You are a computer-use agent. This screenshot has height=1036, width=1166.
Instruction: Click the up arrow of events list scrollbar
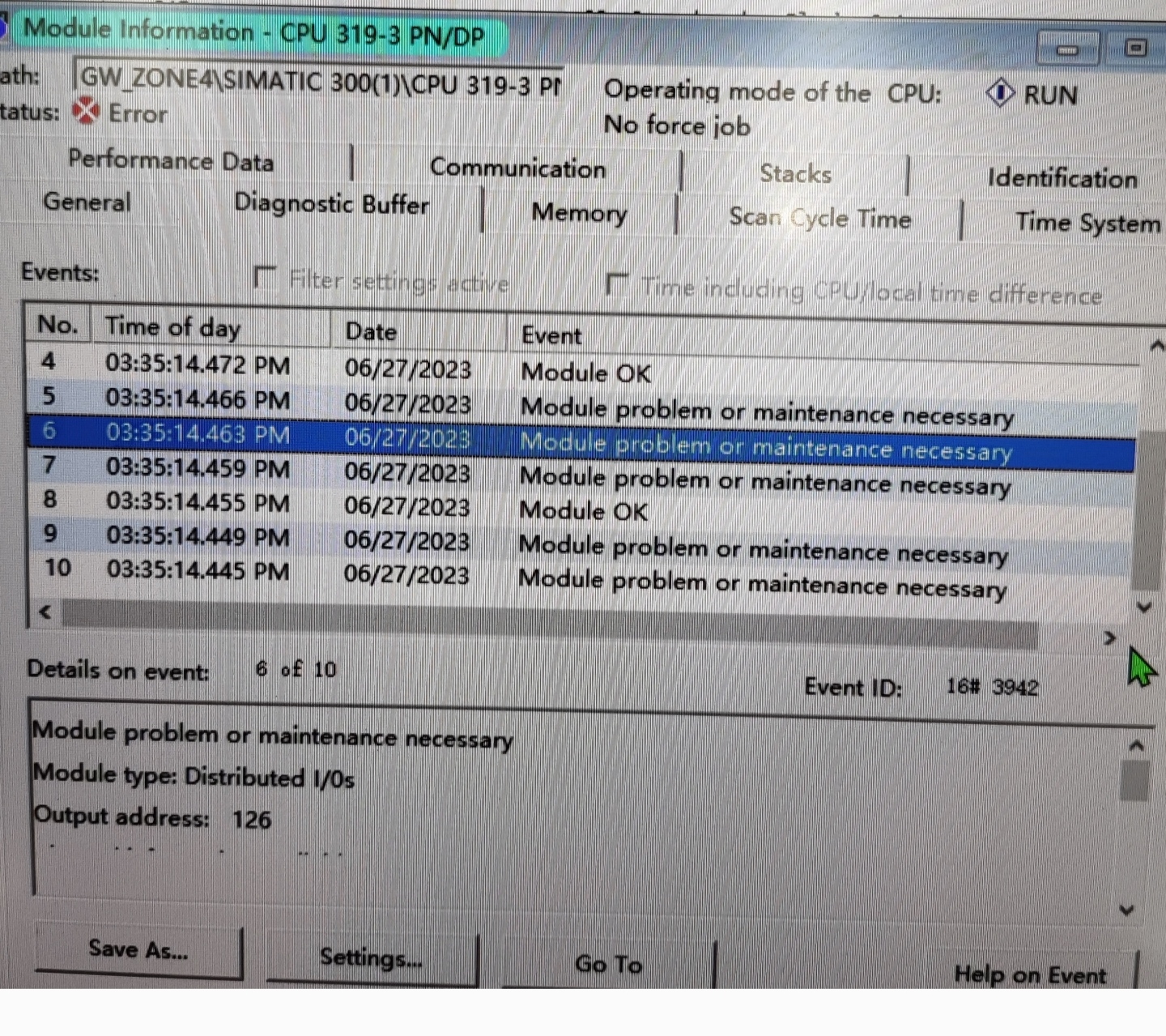click(1156, 346)
